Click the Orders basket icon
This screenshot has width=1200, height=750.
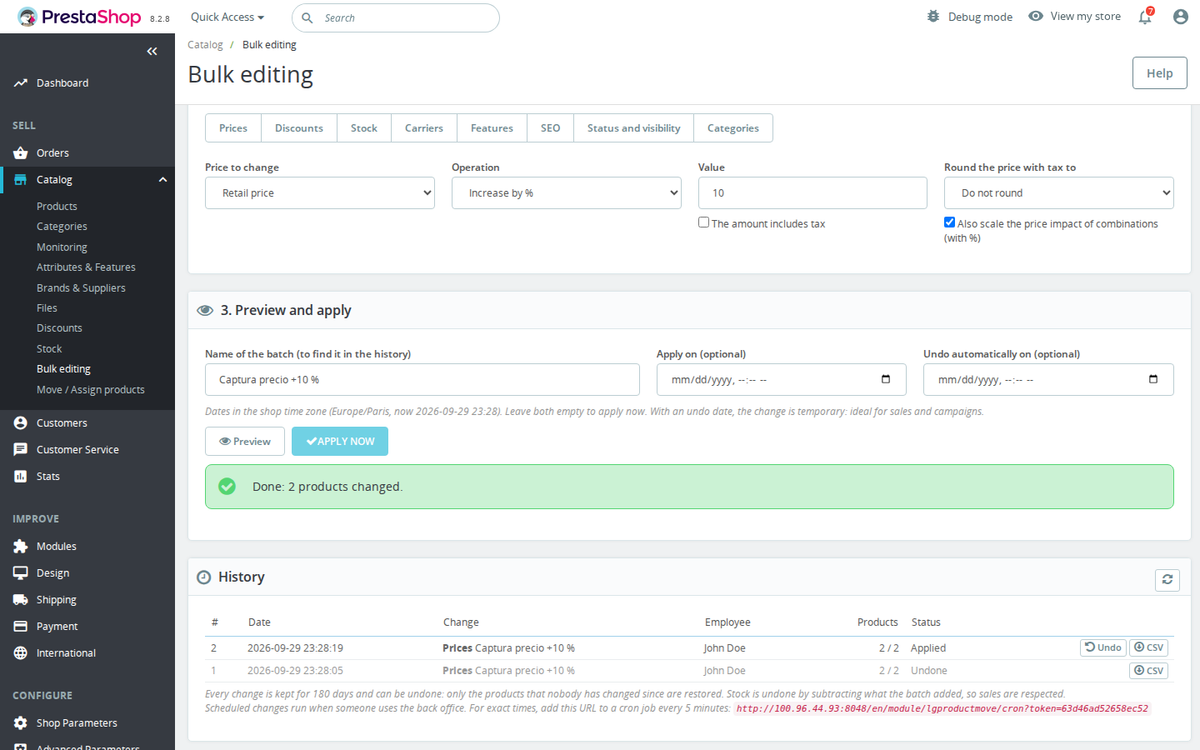click(20, 153)
